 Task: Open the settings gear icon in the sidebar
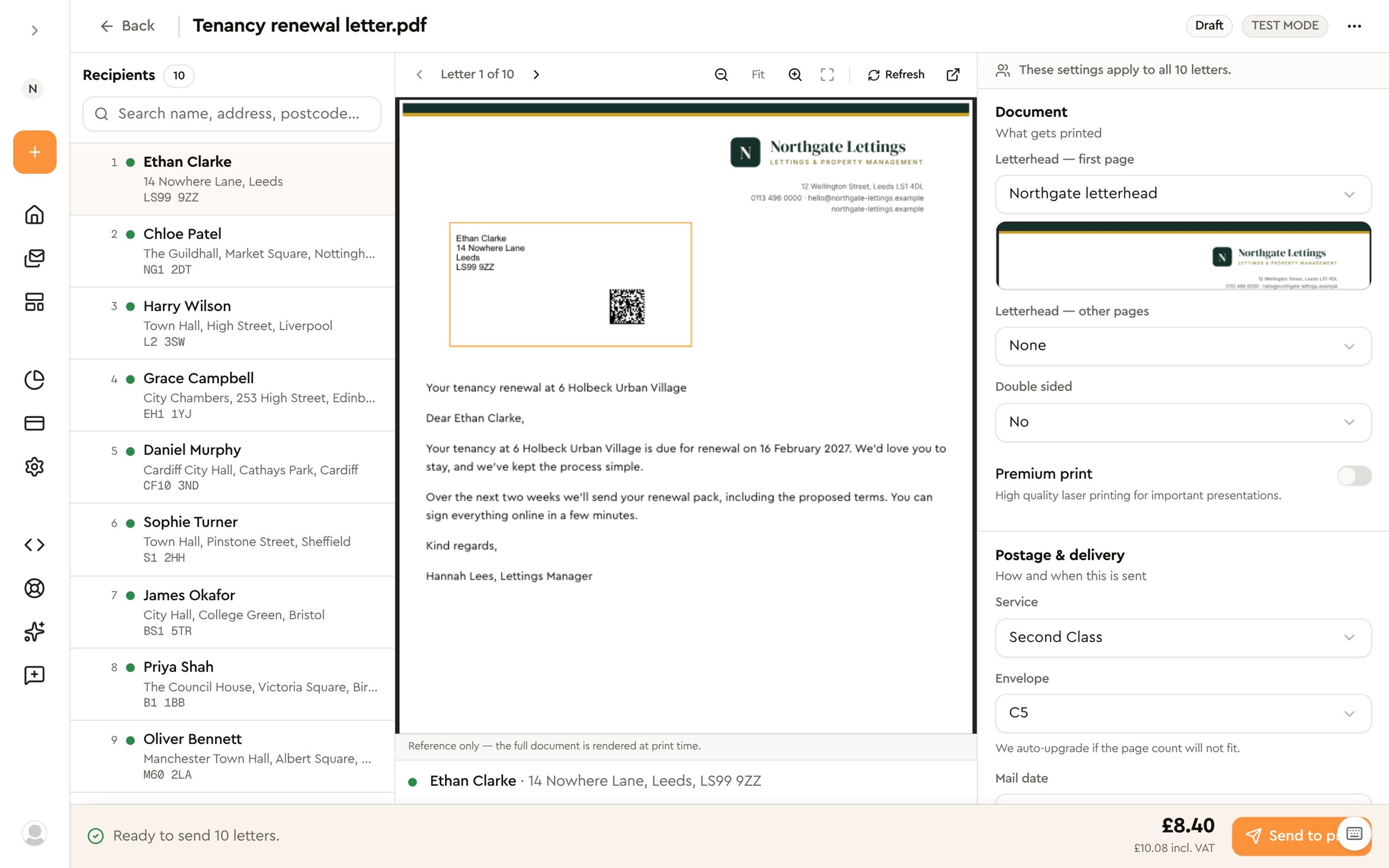tap(34, 467)
